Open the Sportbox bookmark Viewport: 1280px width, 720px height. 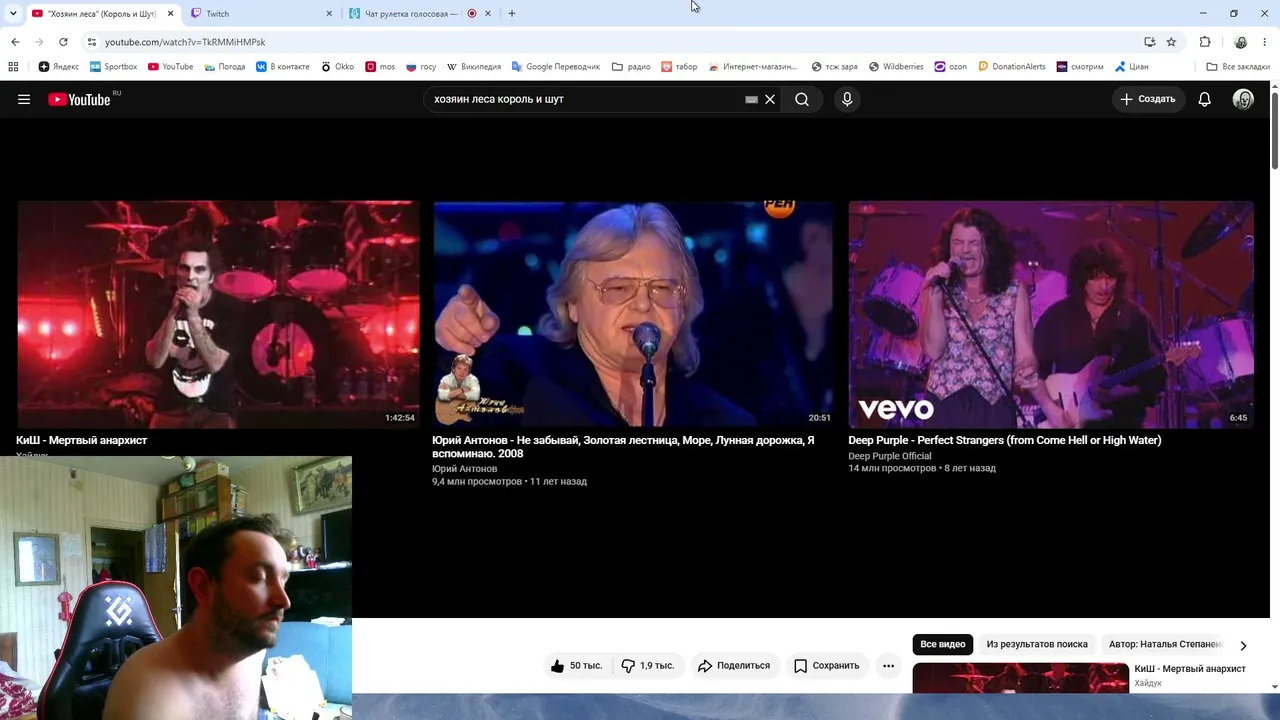[113, 67]
